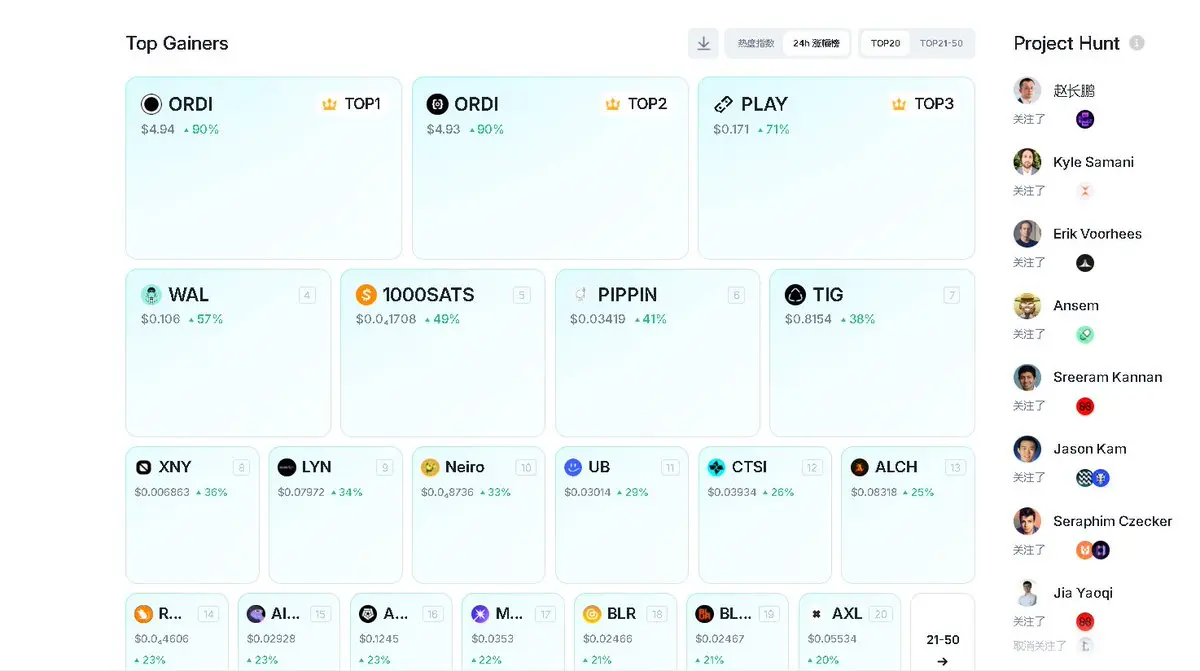Image resolution: width=1200 pixels, height=671 pixels.
Task: Click 取消关注了 label under Jia Yaoqi
Action: coord(1040,646)
